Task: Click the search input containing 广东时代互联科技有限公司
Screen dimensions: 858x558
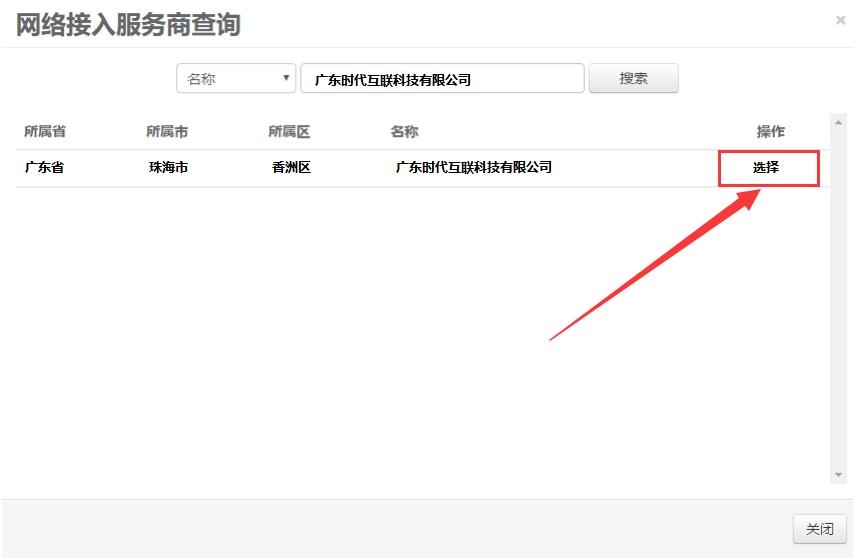Action: tap(442, 78)
